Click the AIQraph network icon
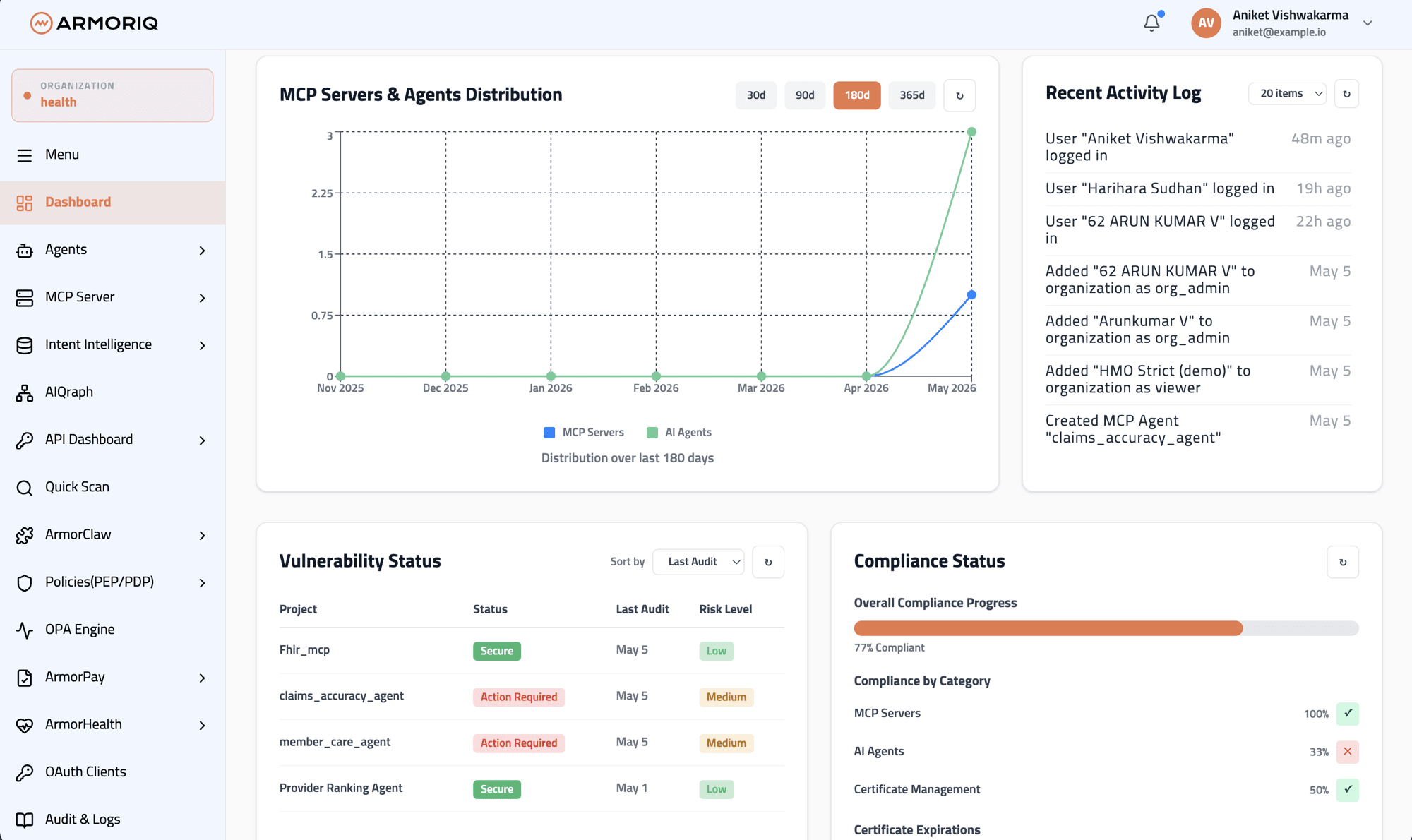Viewport: 1412px width, 840px height. [25, 393]
